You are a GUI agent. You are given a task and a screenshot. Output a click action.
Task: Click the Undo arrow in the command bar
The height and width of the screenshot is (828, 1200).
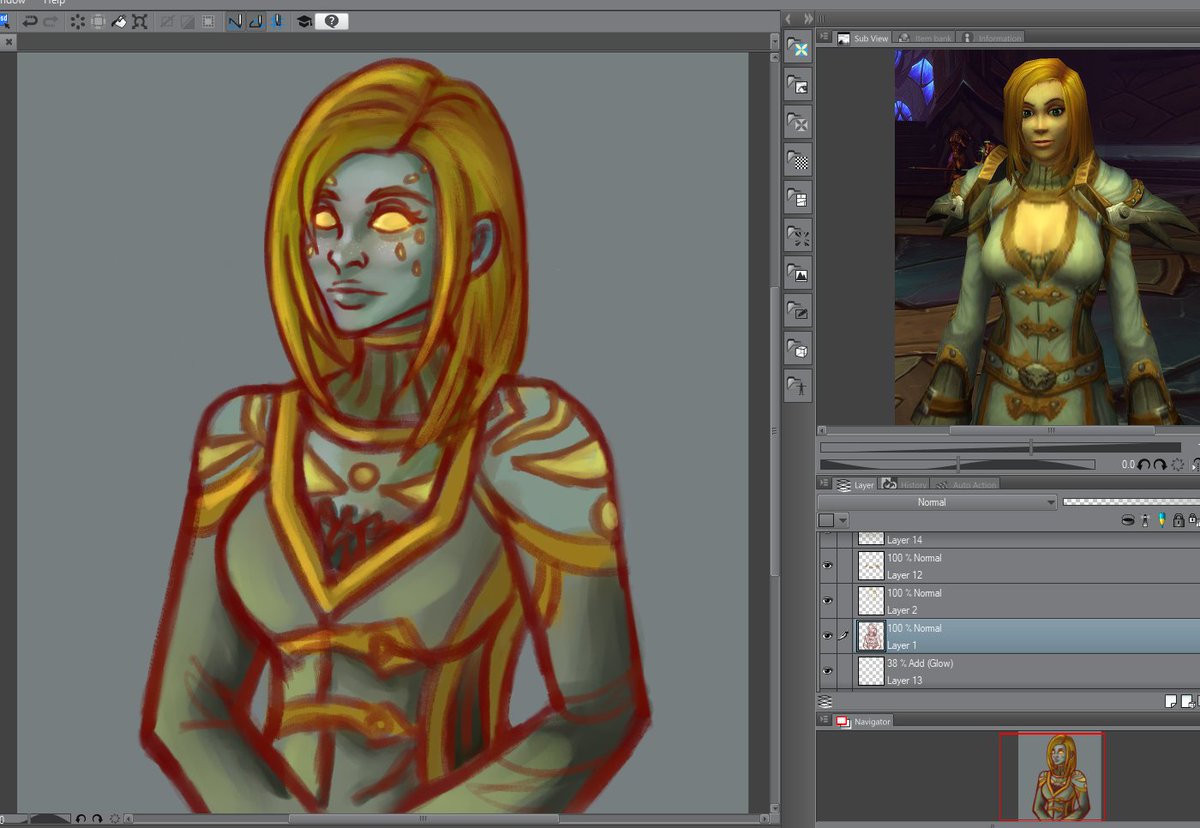click(x=30, y=21)
